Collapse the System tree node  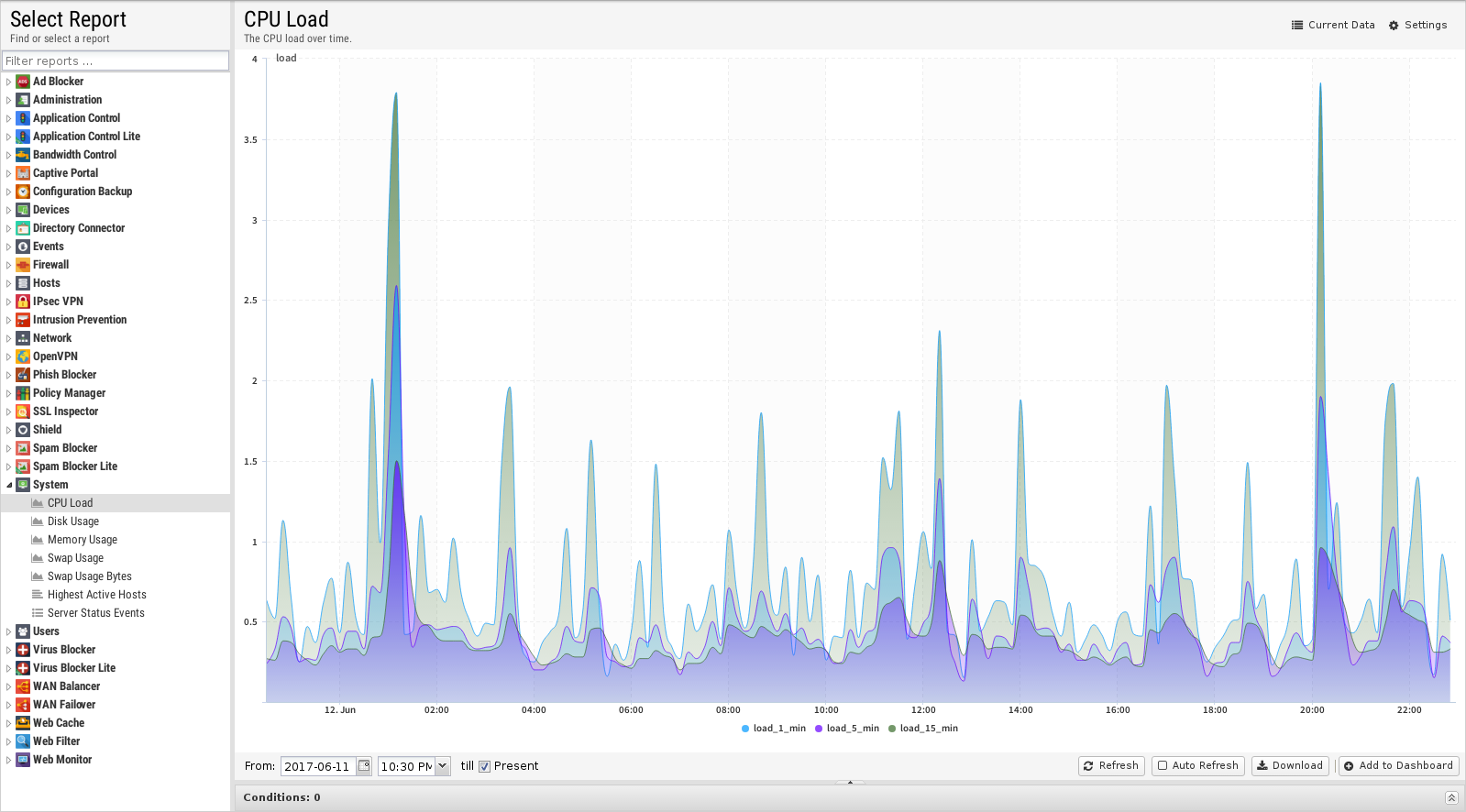pos(9,485)
